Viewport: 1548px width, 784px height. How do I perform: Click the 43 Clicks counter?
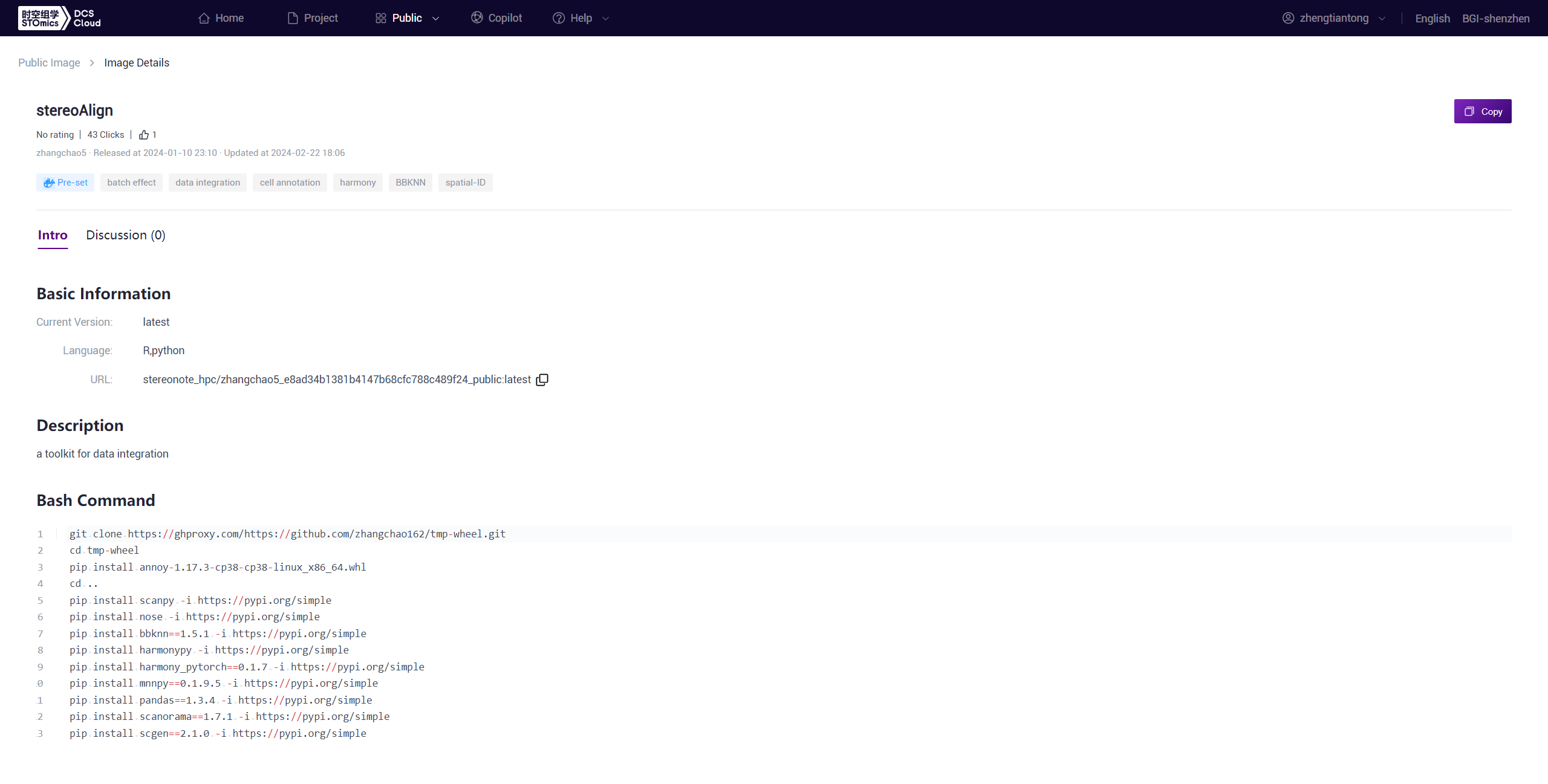(105, 135)
